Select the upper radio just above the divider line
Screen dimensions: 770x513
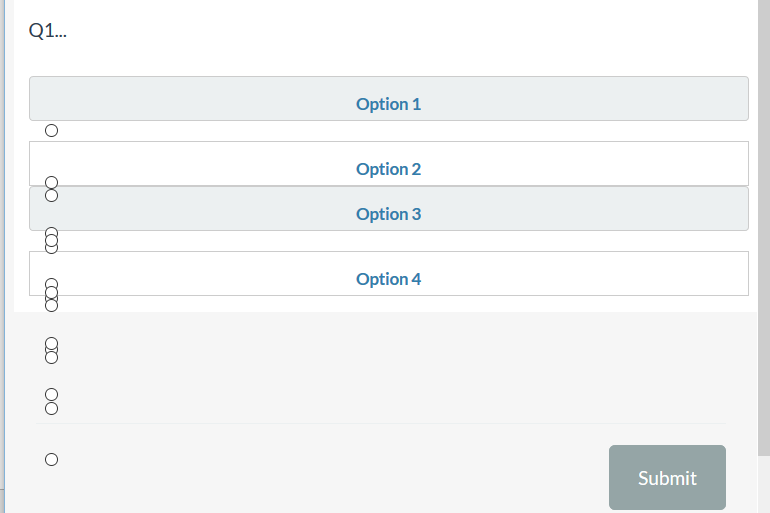[x=52, y=395]
